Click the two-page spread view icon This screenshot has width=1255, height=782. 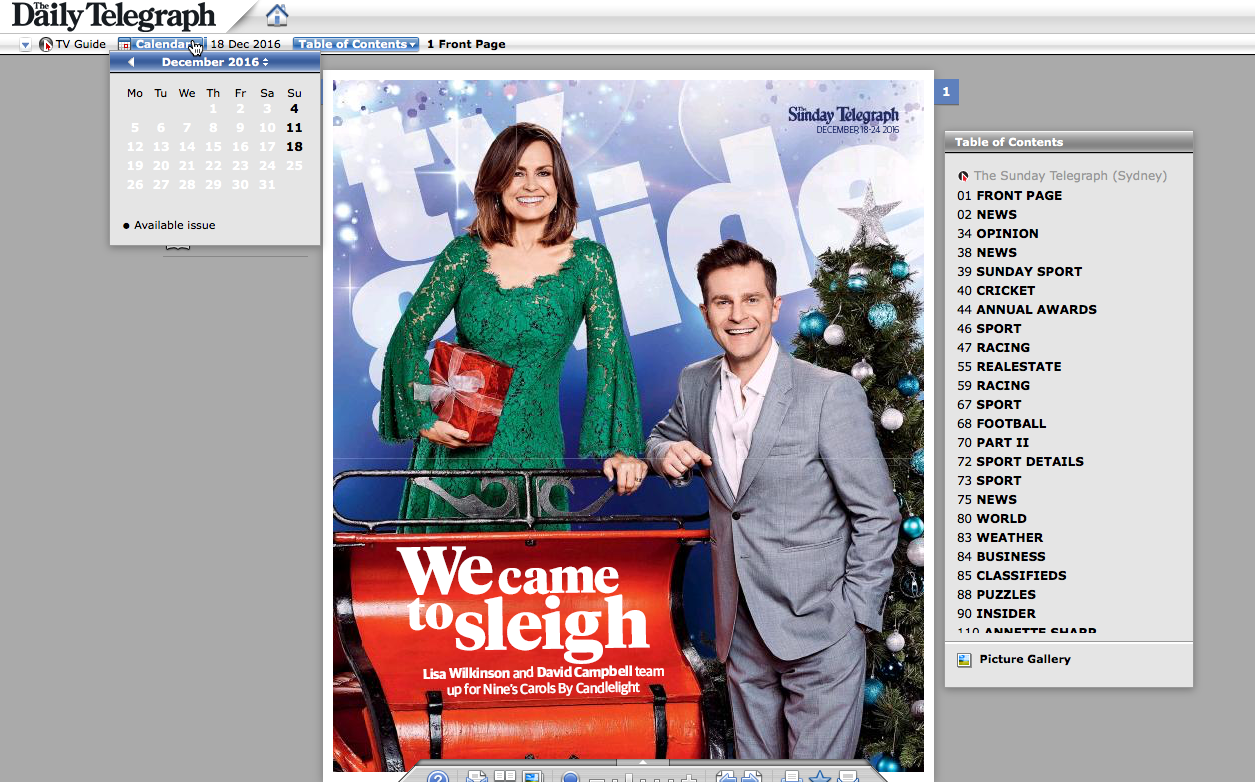click(x=505, y=777)
